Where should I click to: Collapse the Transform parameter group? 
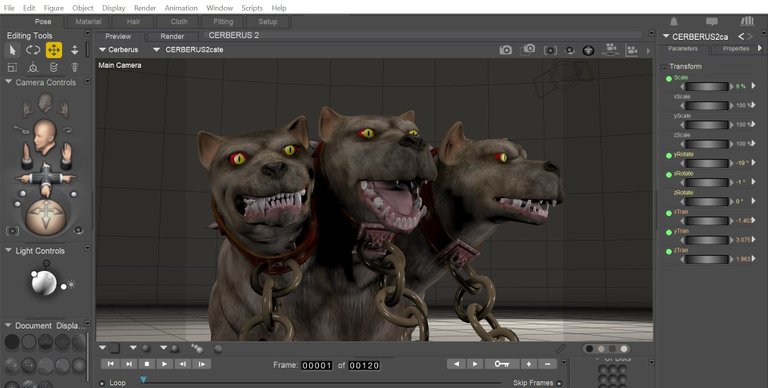point(663,67)
